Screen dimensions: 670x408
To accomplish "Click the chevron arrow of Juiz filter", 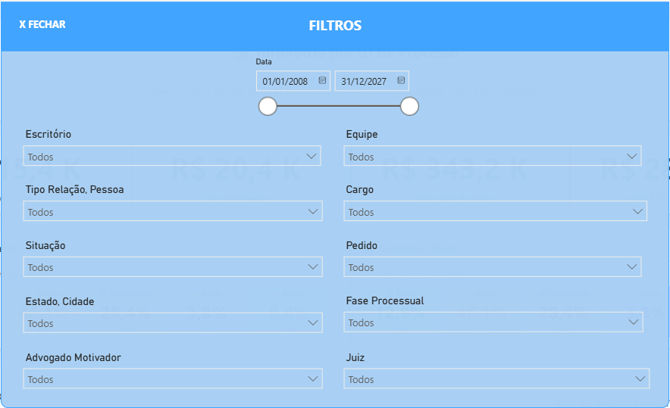I will pyautogui.click(x=640, y=379).
